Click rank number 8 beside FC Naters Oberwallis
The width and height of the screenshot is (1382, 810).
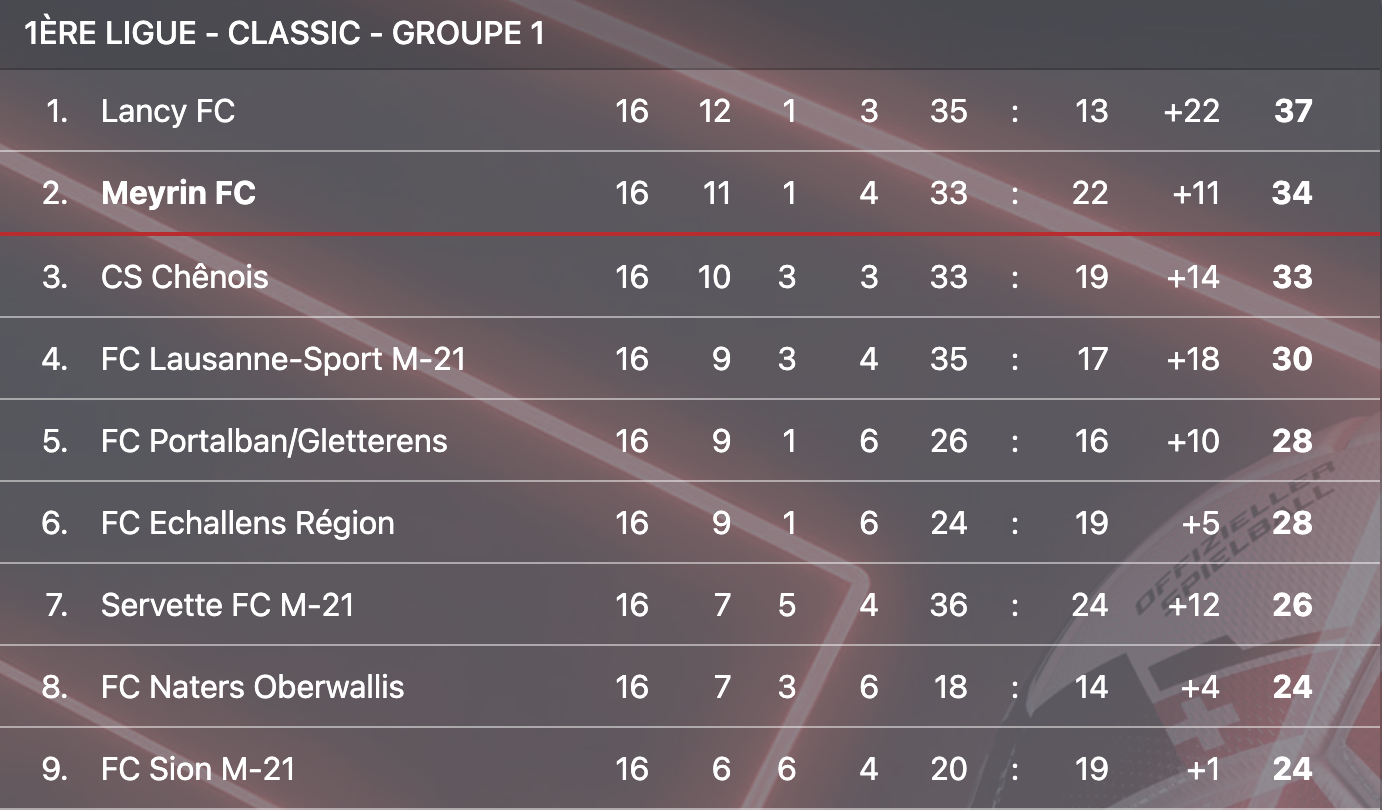tap(55, 686)
